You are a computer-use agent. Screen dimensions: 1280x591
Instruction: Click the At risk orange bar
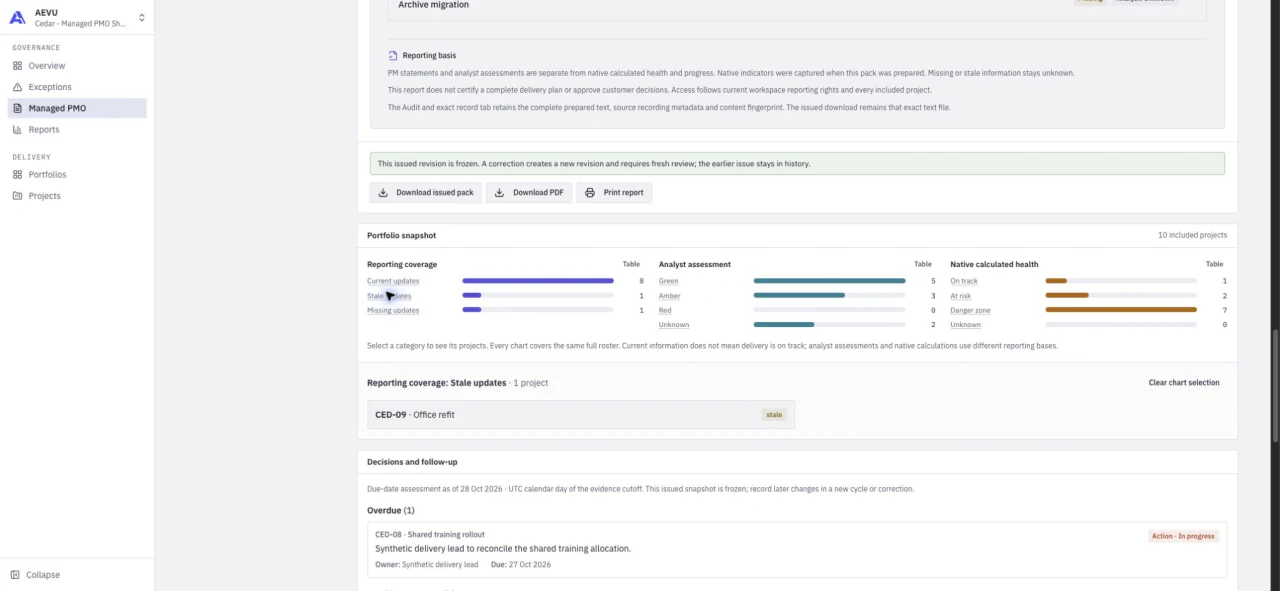click(1067, 296)
